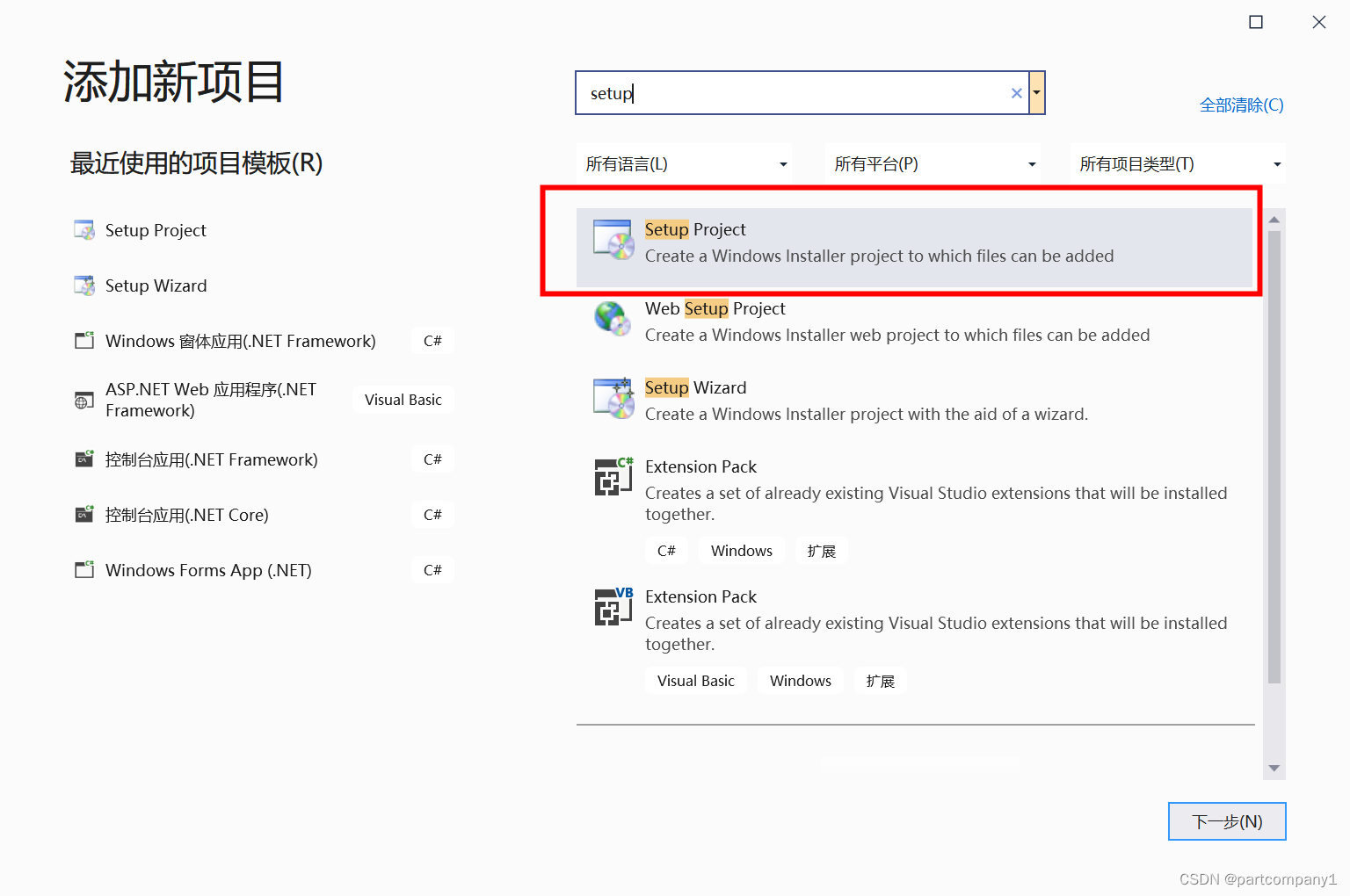The width and height of the screenshot is (1350, 896).
Task: Choose recent ASP.NET Web 应用程序(.NET Framework)
Action: pos(211,400)
